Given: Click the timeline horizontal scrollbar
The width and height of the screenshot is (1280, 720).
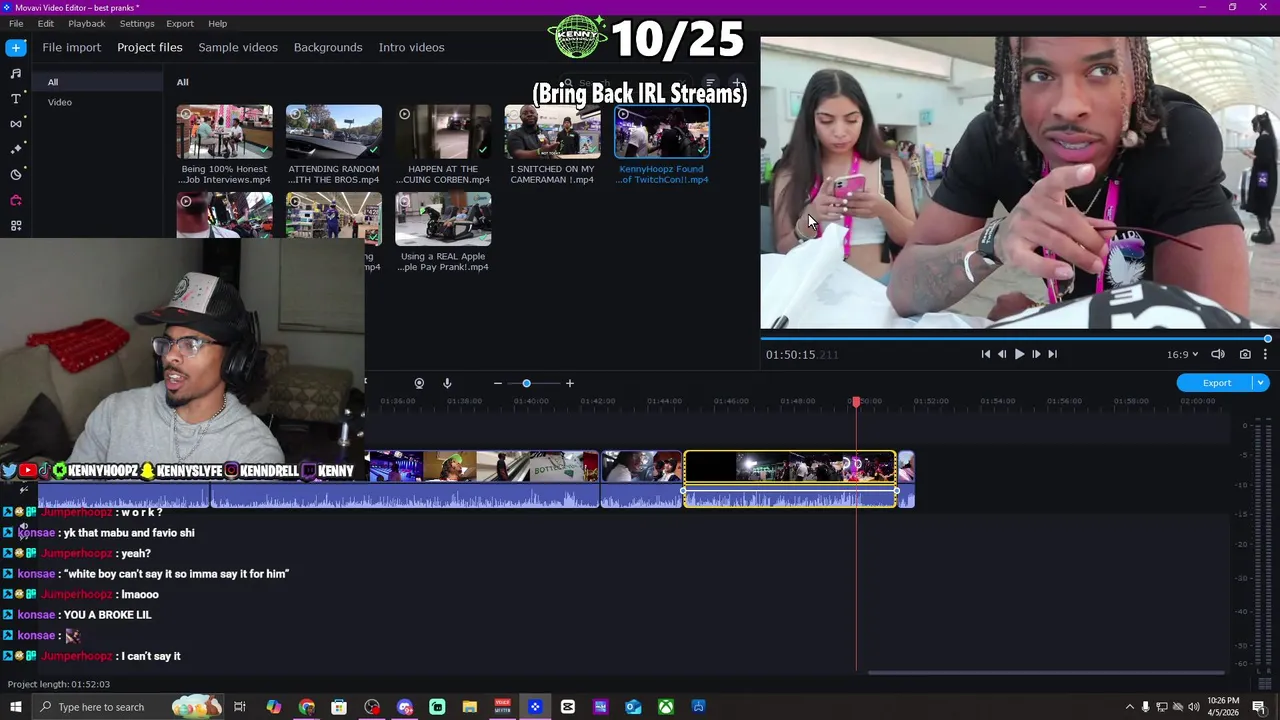Looking at the screenshot, I should [1045, 672].
